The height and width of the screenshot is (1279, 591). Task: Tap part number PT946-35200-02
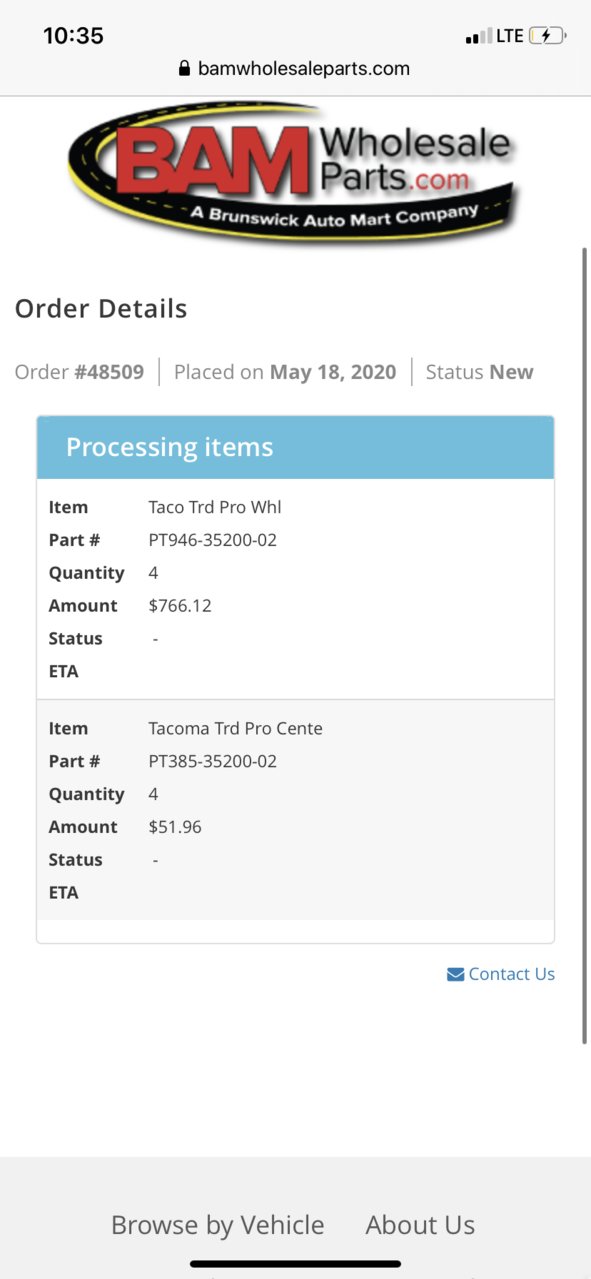[213, 540]
